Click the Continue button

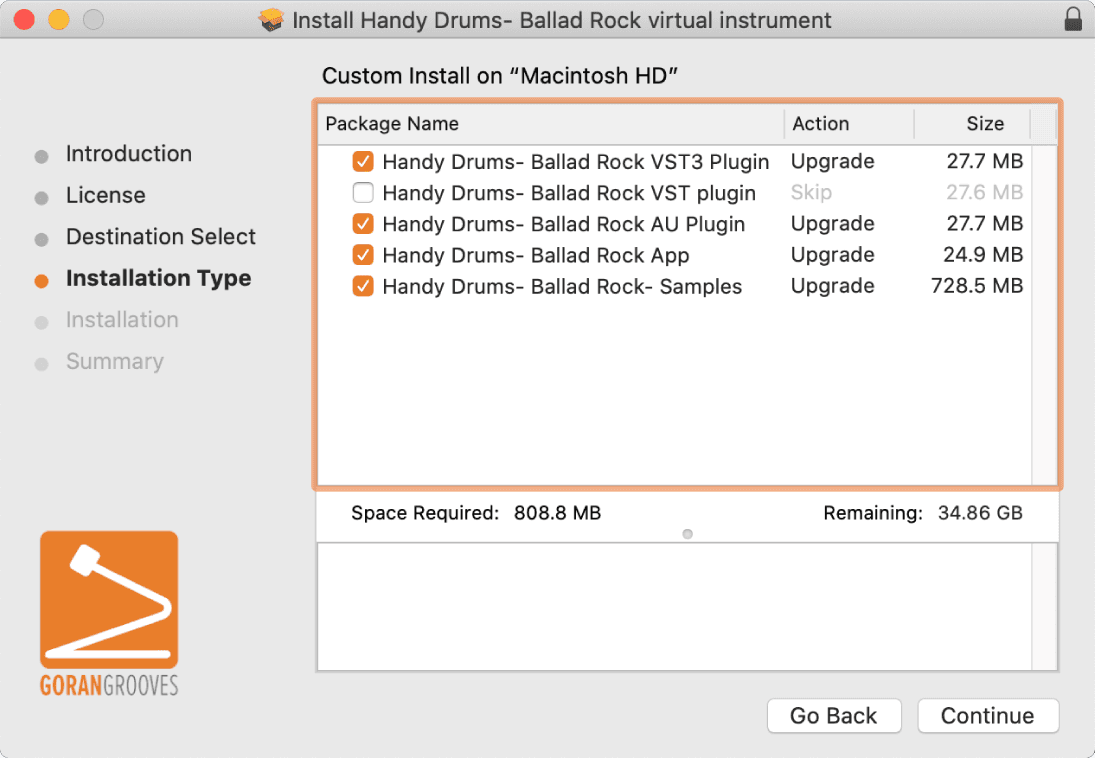(x=987, y=715)
